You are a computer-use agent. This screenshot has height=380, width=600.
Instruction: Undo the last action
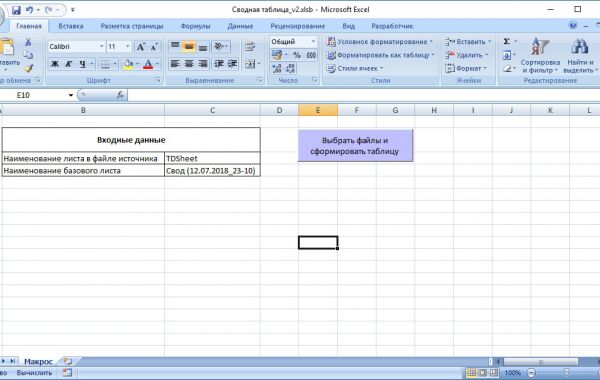point(29,10)
